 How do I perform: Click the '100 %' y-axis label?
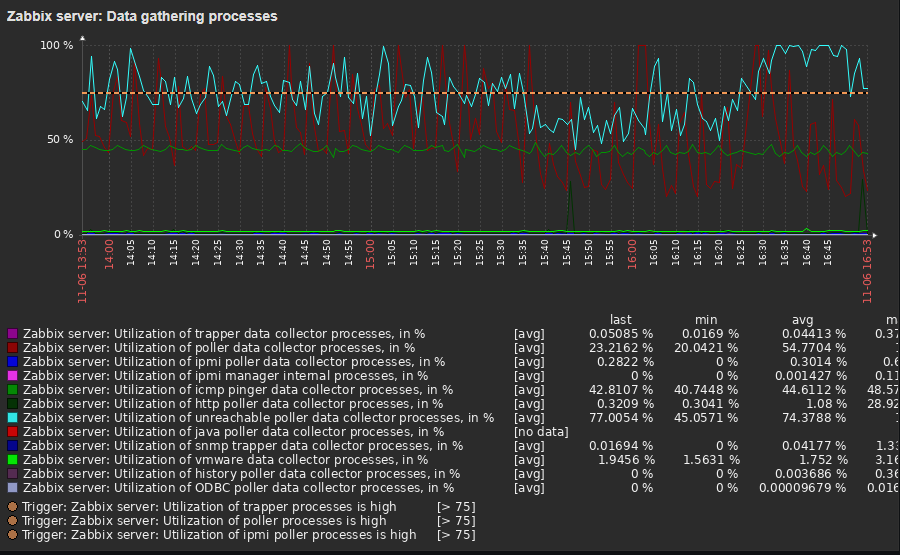[56, 45]
